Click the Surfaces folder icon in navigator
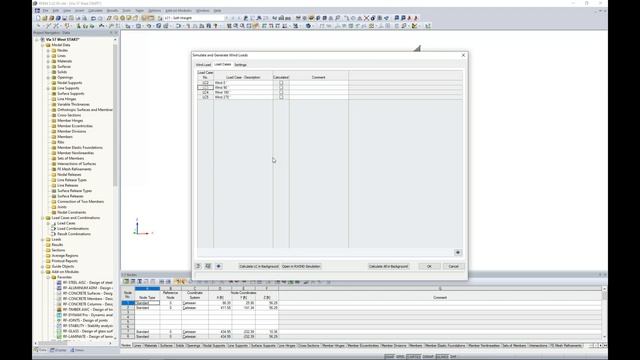Screen dimensions: 640x360 click(54, 67)
